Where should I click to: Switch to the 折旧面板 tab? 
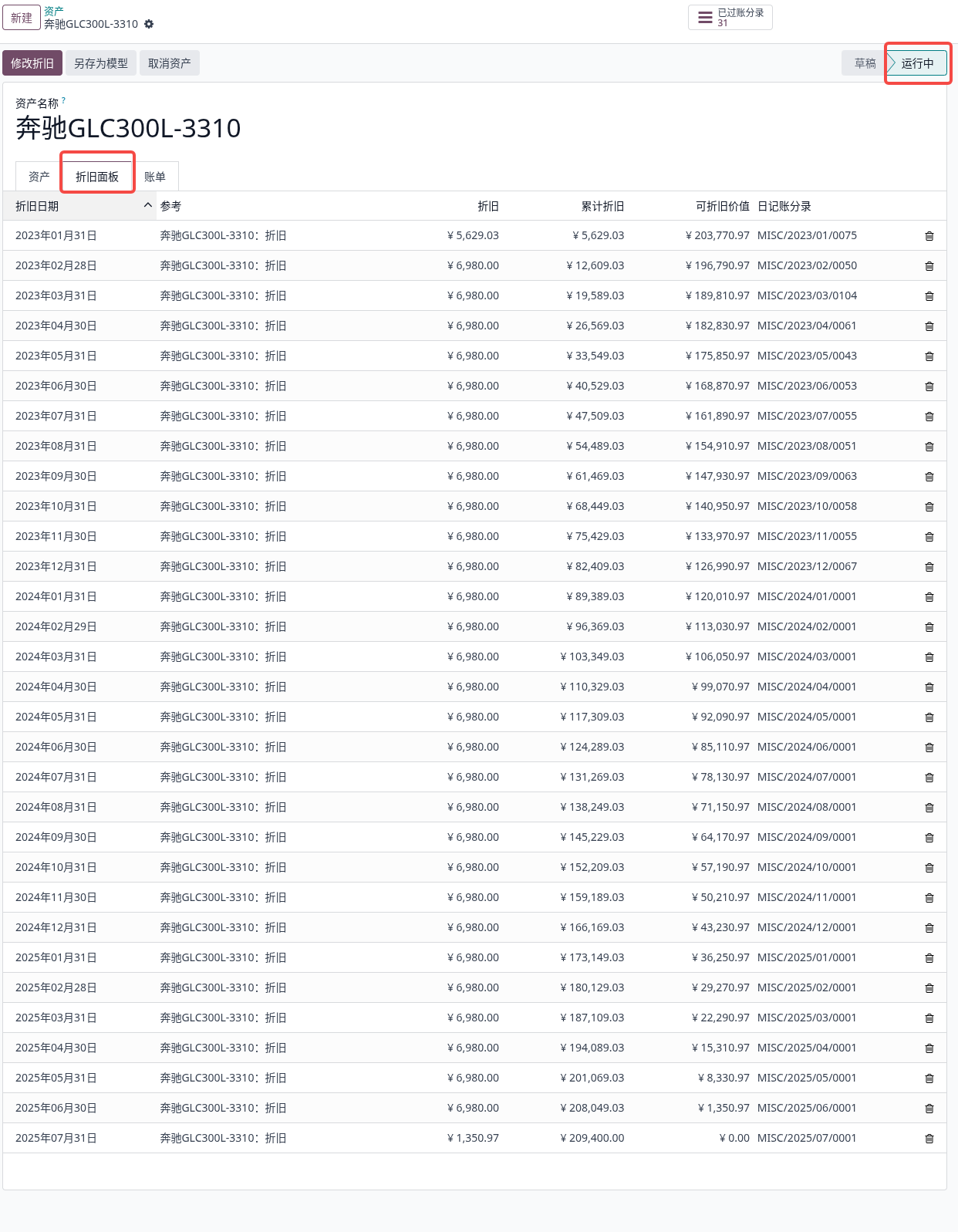point(97,177)
